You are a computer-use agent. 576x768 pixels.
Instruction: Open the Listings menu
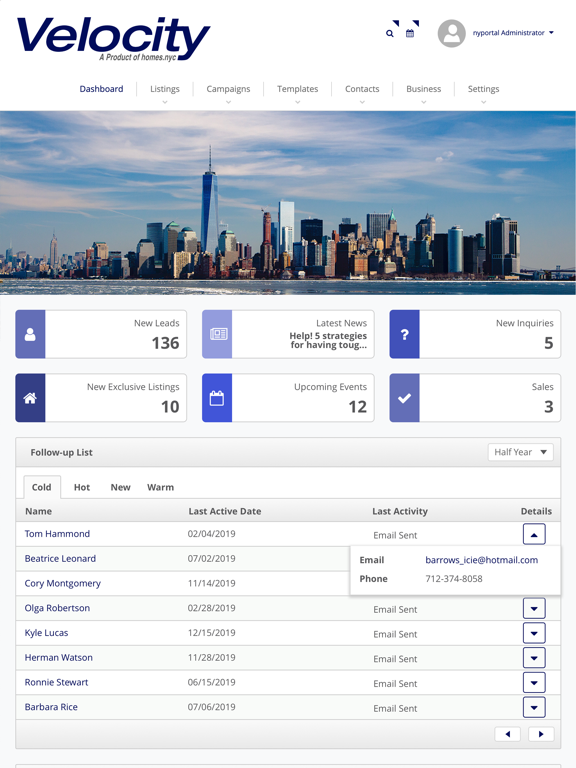click(x=165, y=89)
